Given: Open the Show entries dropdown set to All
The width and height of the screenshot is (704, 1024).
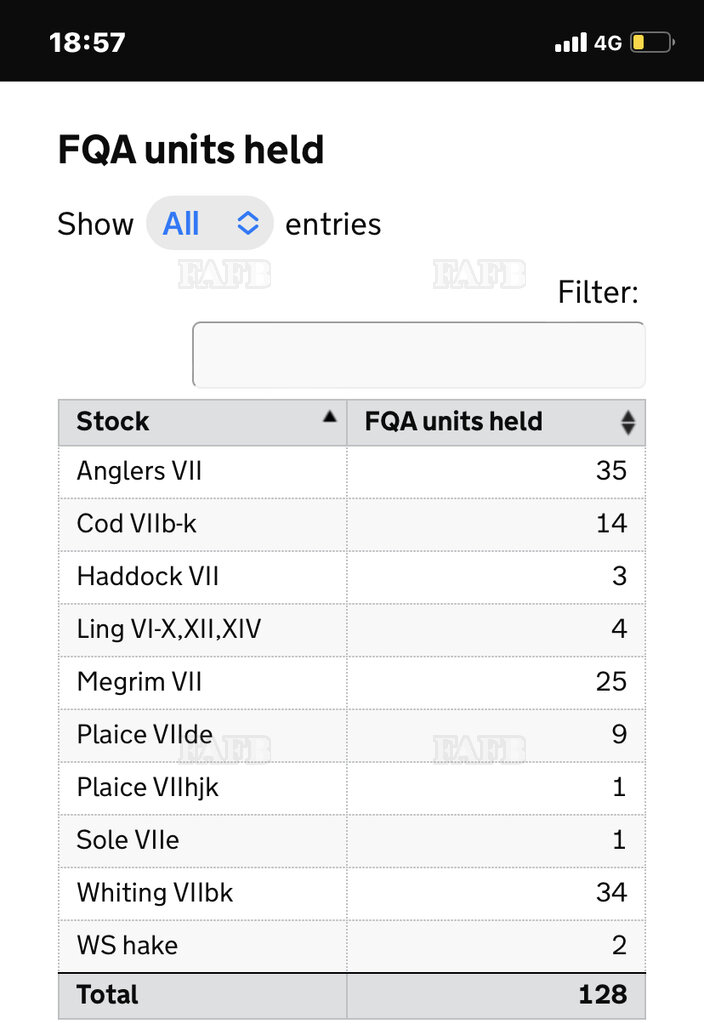Looking at the screenshot, I should point(210,223).
